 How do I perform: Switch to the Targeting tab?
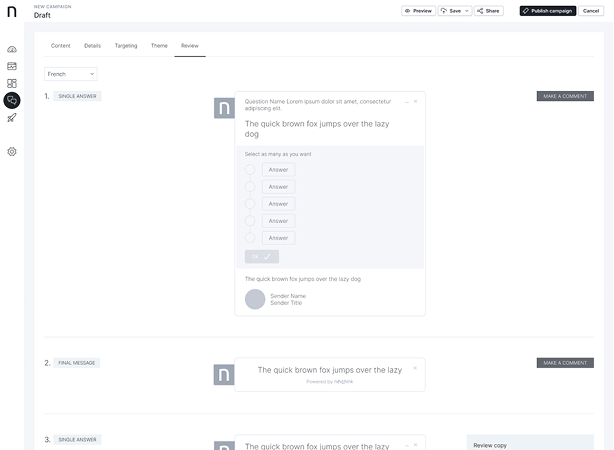pos(126,46)
